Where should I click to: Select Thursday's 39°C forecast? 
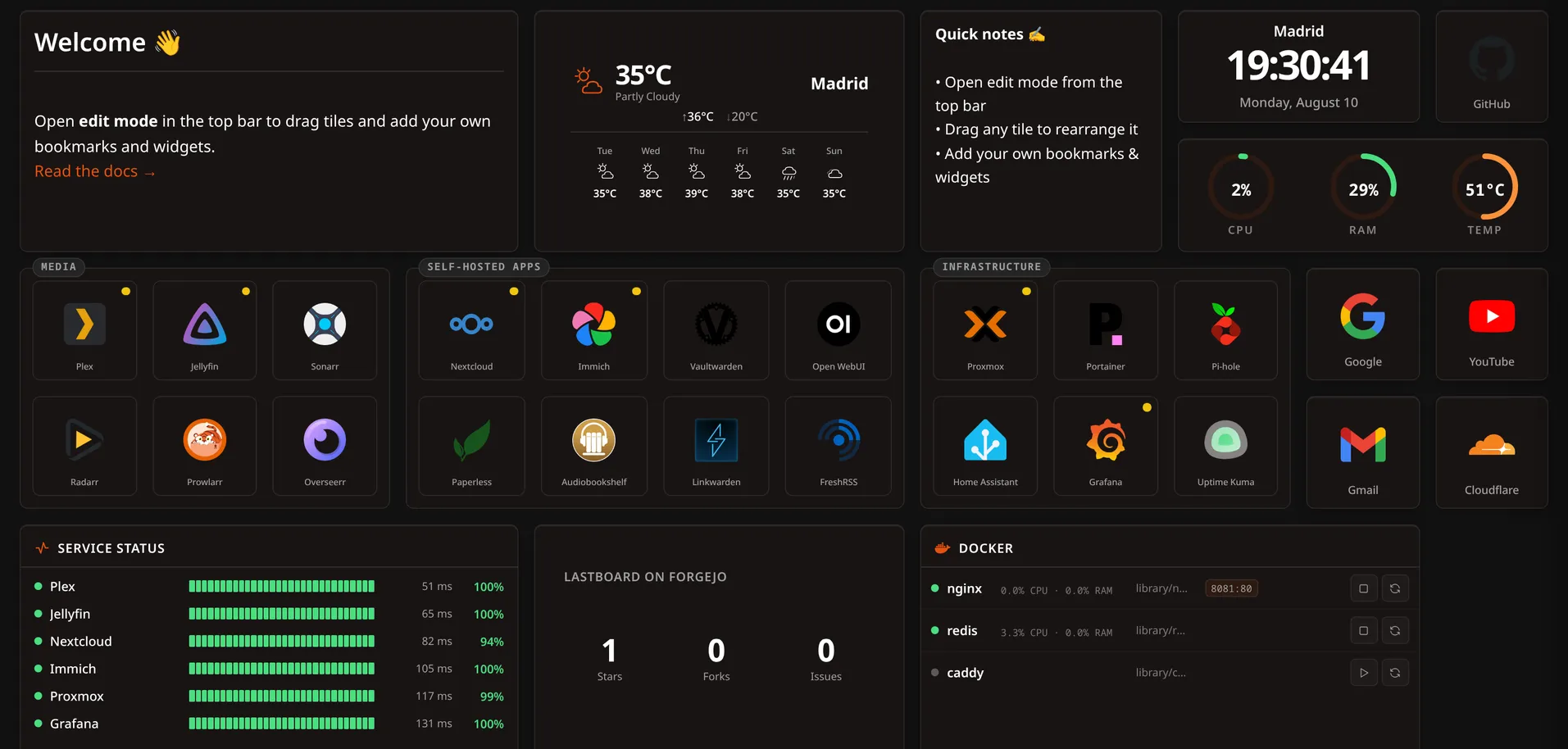(x=697, y=172)
